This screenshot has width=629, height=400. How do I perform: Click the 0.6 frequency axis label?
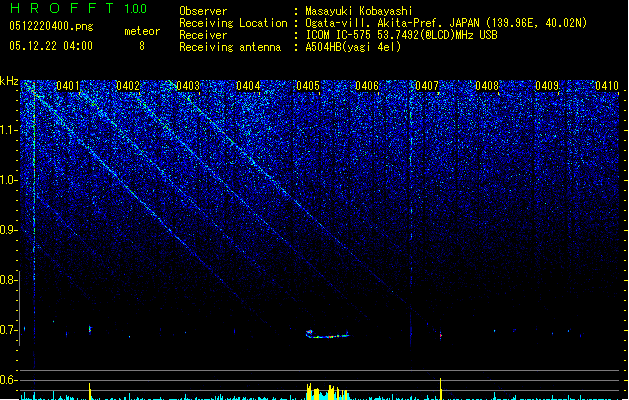point(9,380)
